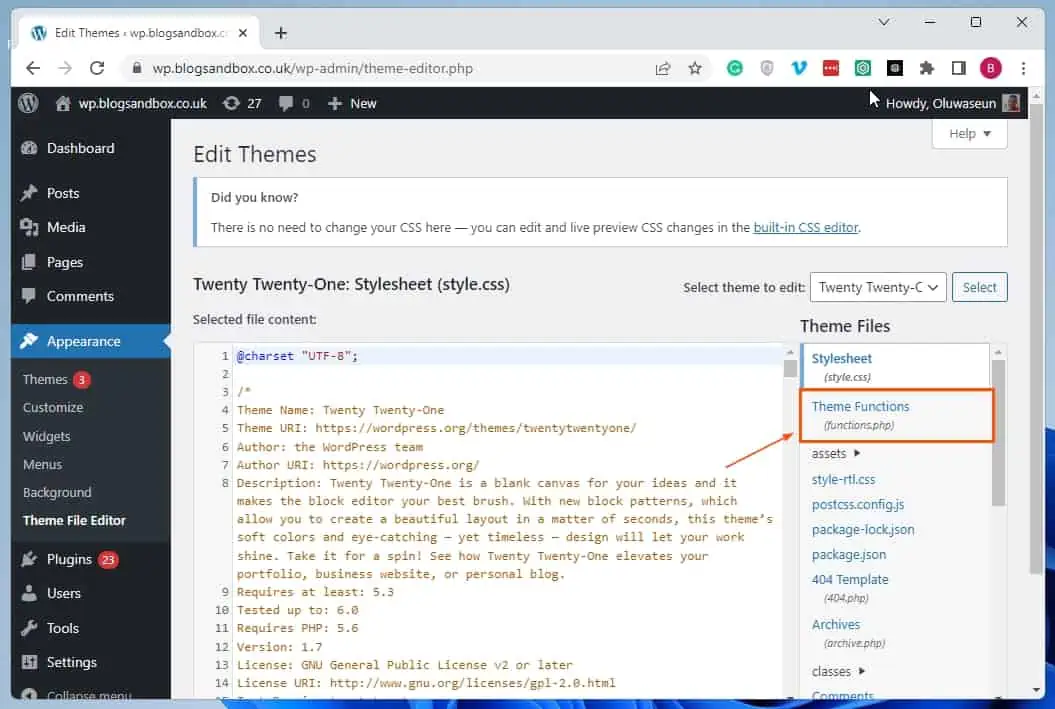
Task: Open the Extensions puzzle piece menu
Action: click(926, 68)
